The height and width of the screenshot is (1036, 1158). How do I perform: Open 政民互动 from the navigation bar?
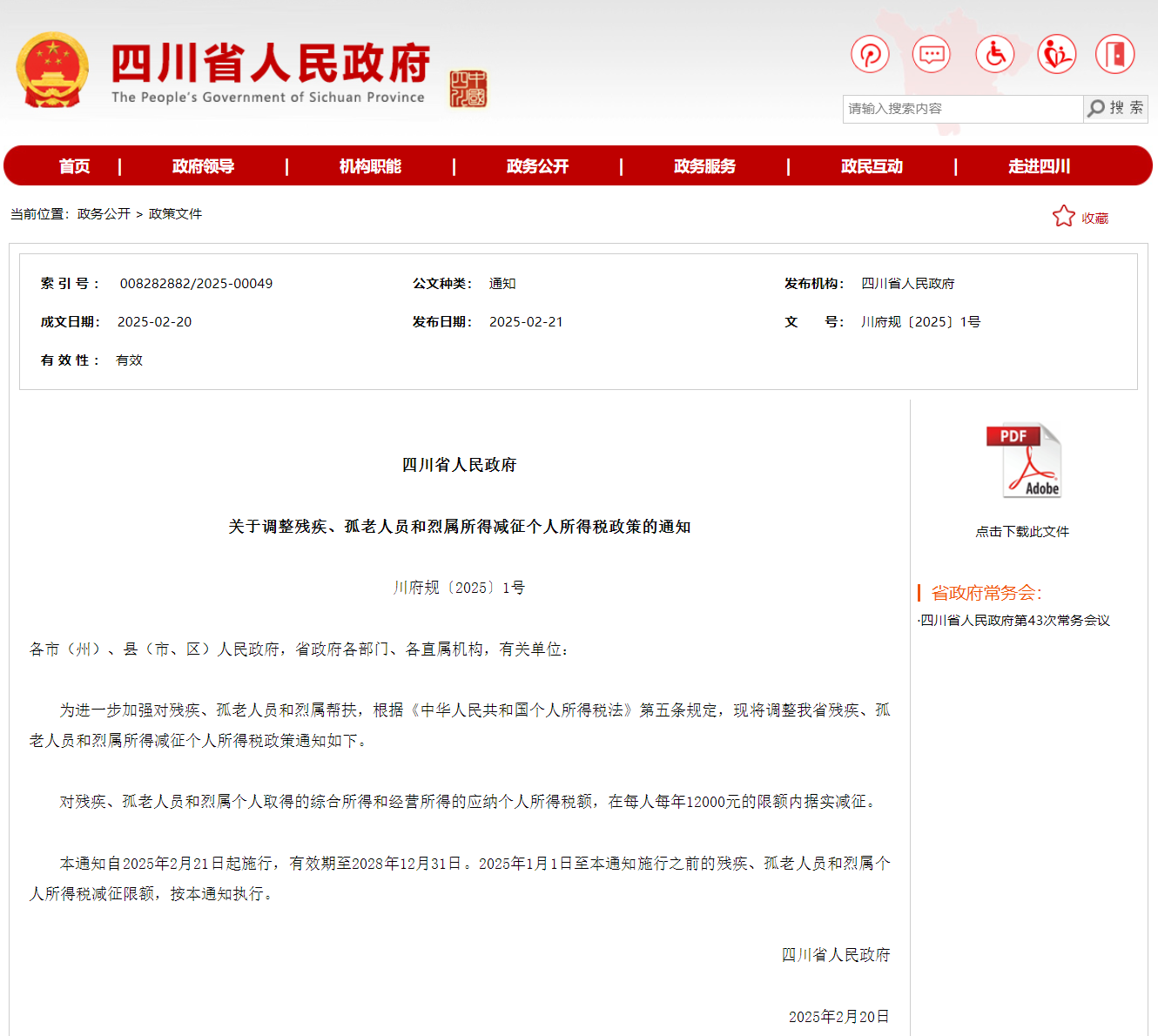[x=872, y=166]
